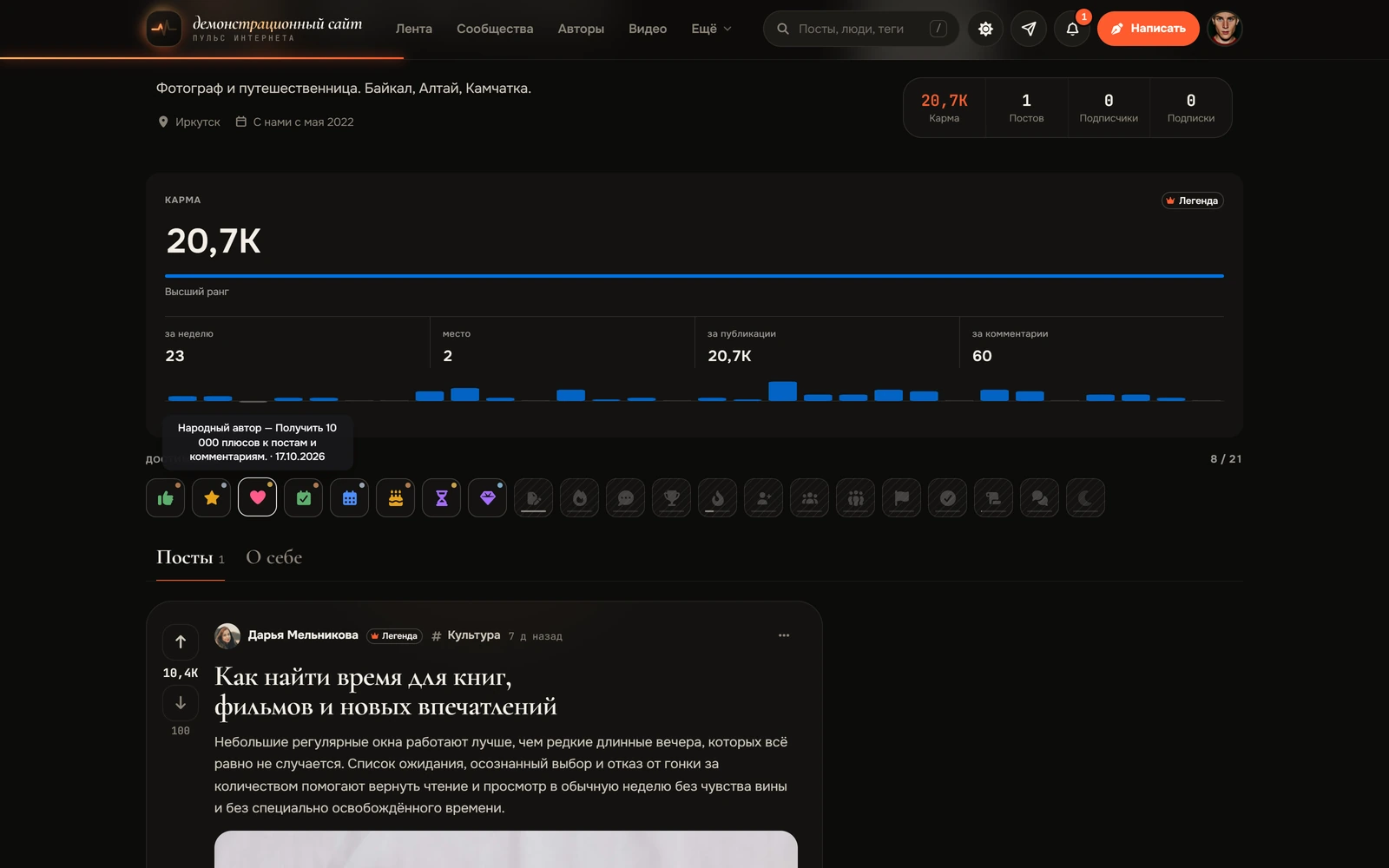The height and width of the screenshot is (868, 1389).
Task: Downvote the post with the down arrow
Action: point(181,703)
